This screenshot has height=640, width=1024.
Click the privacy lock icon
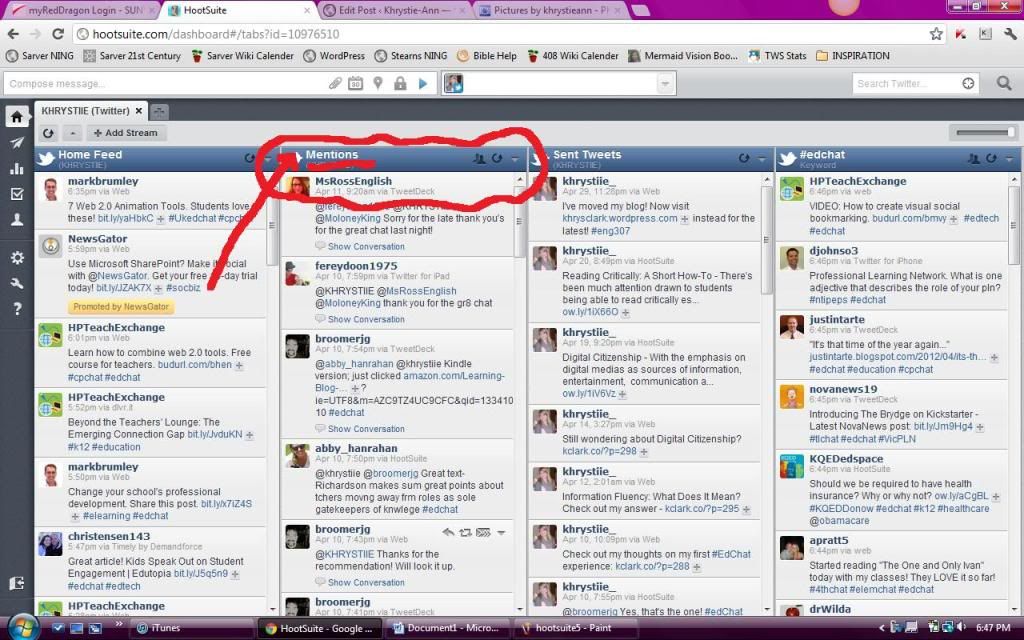pyautogui.click(x=400, y=84)
